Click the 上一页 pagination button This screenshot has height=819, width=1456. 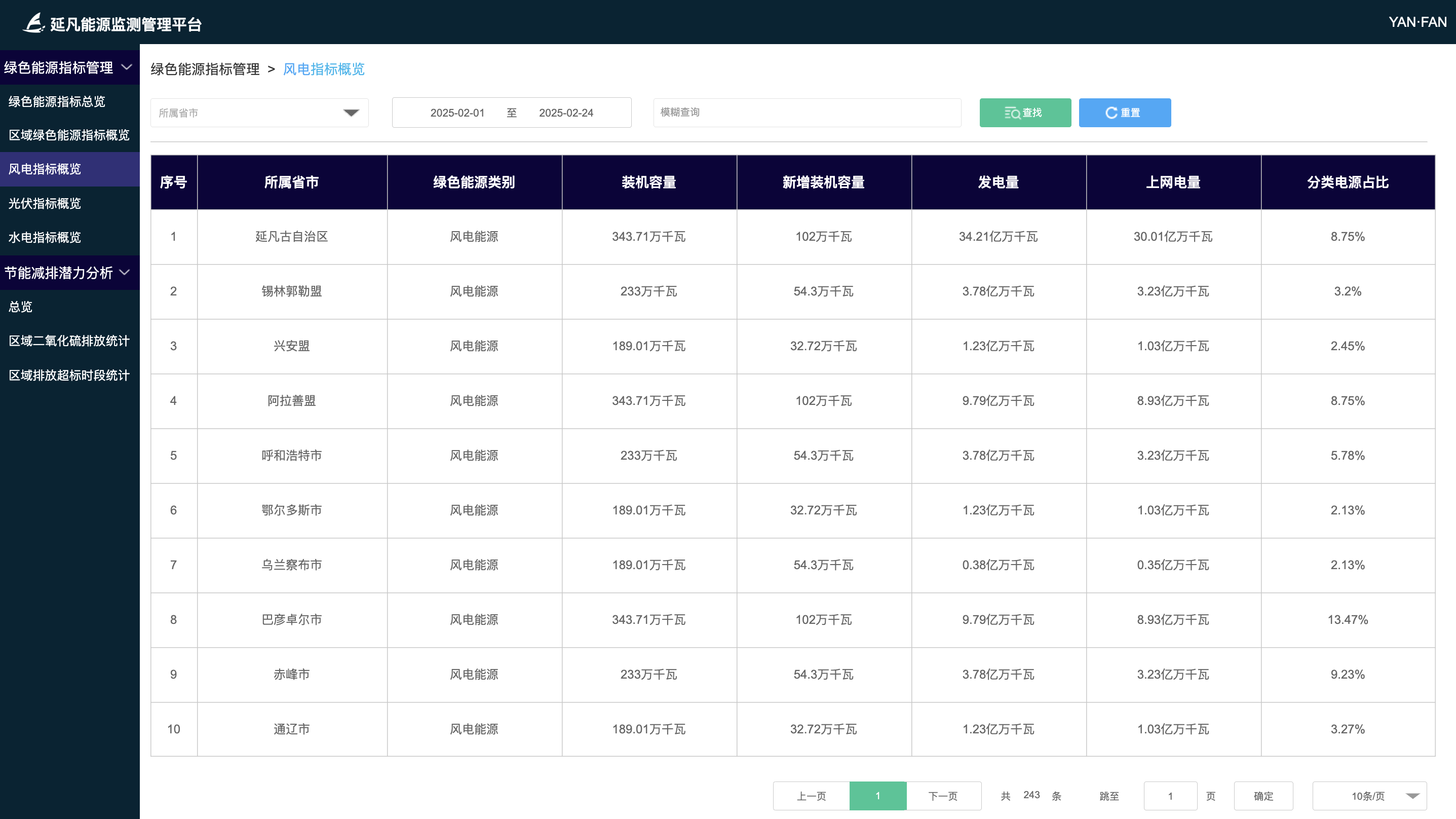[811, 796]
